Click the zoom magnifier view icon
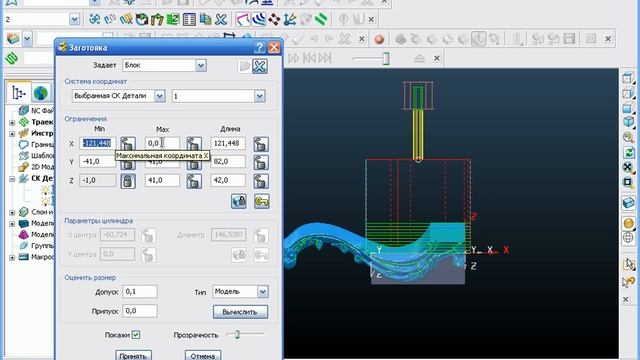 (628, 137)
